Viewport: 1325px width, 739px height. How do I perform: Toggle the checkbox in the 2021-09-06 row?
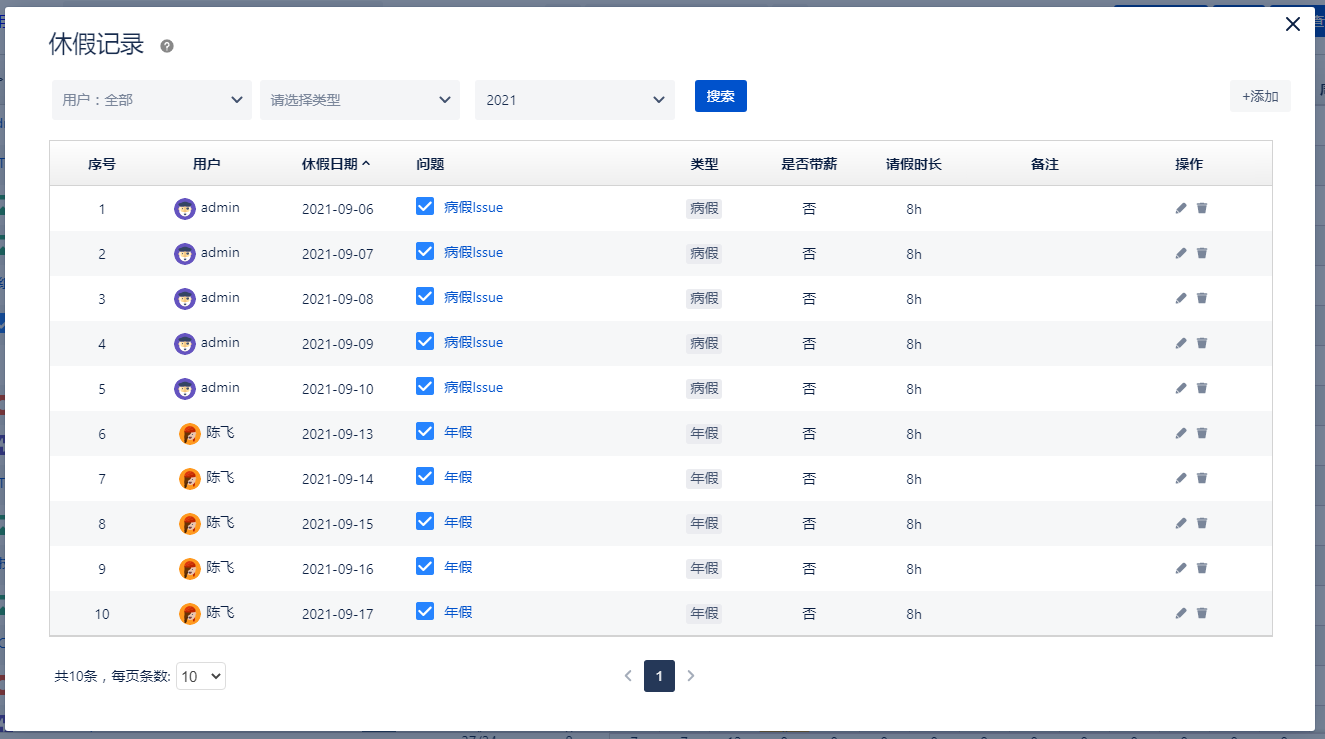425,206
